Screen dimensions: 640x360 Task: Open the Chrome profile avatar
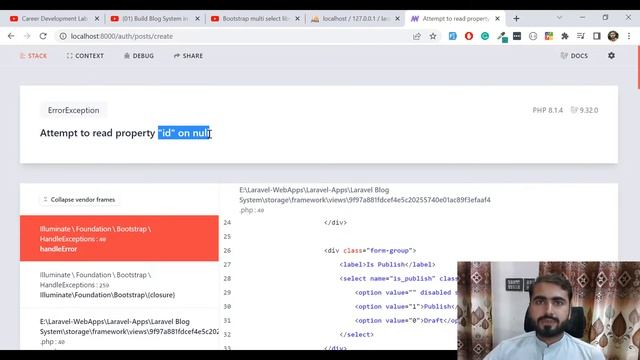pyautogui.click(x=613, y=36)
